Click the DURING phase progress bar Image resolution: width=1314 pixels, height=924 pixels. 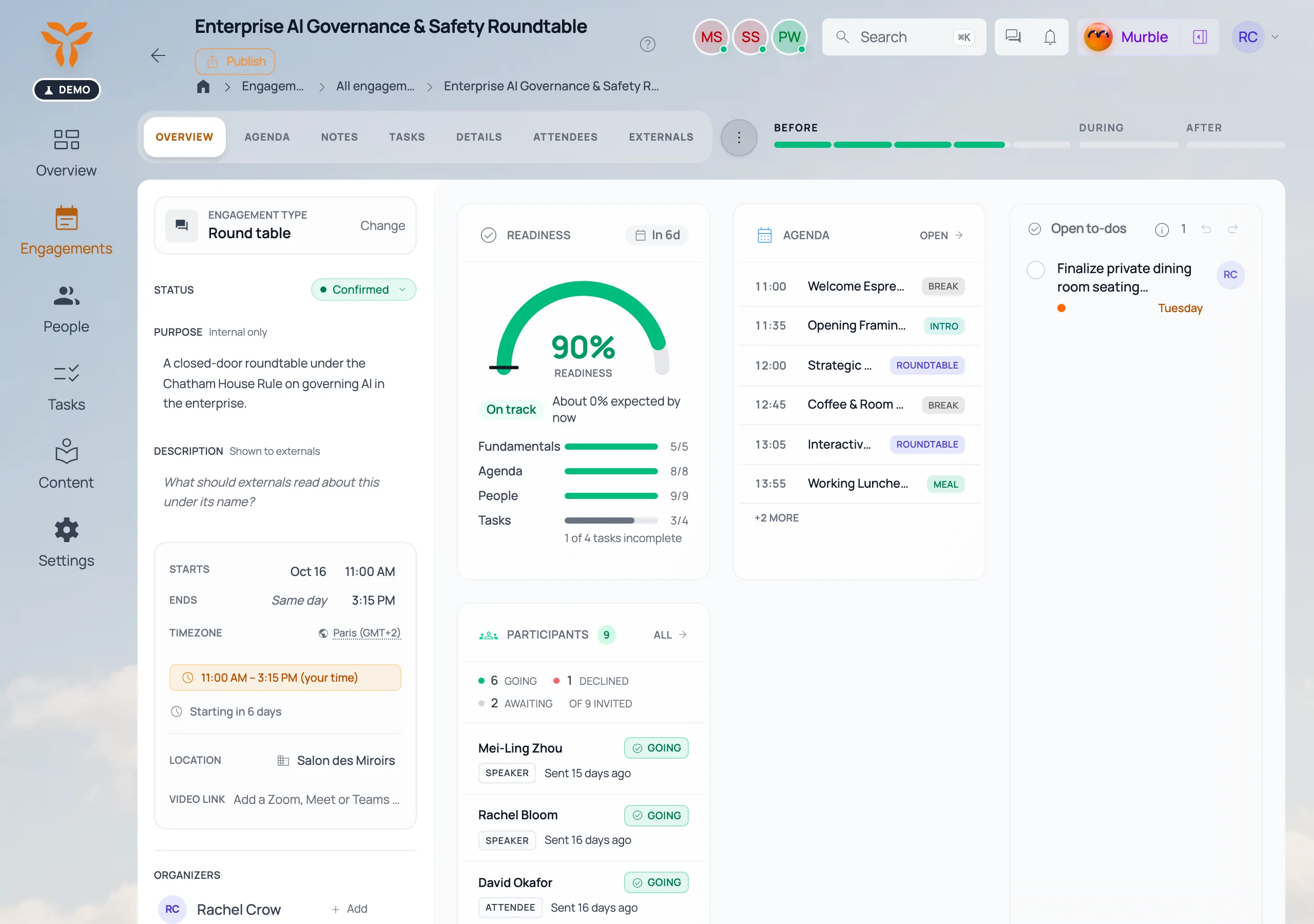coord(1128,145)
